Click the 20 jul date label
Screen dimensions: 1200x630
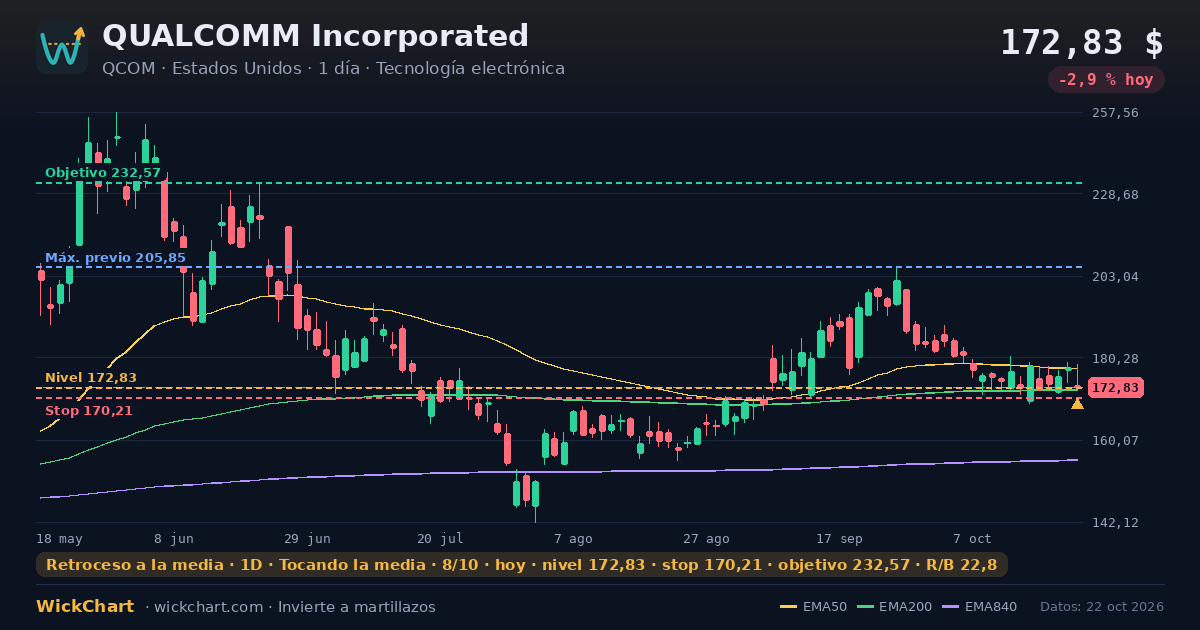(x=440, y=538)
